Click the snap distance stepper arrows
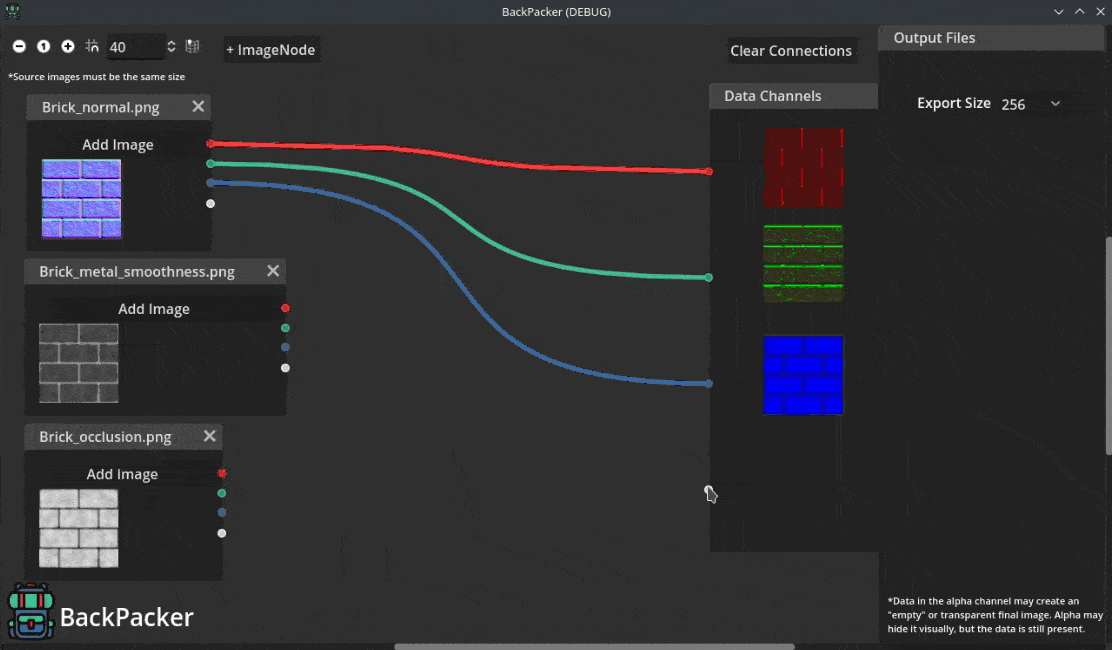This screenshot has width=1112, height=650. click(x=171, y=47)
